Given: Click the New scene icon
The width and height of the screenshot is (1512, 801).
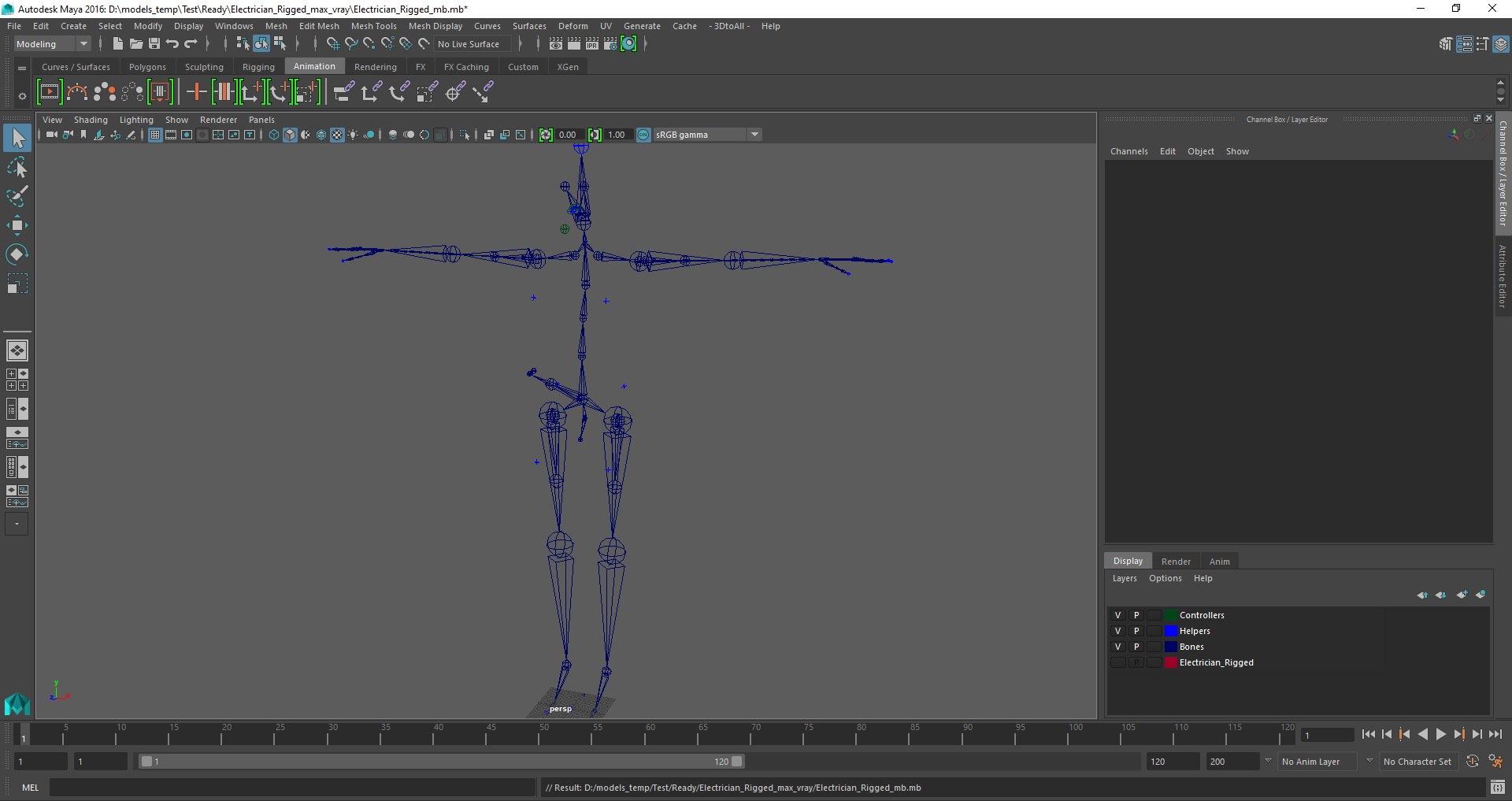Looking at the screenshot, I should tap(117, 44).
